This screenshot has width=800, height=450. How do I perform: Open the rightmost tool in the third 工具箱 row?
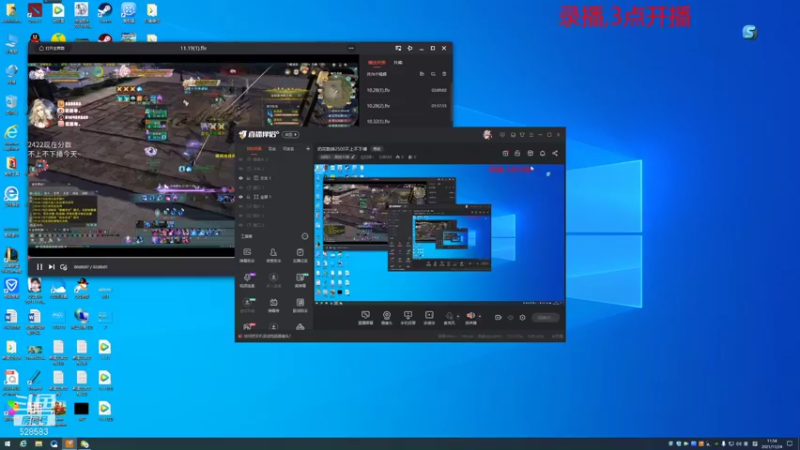coord(300,305)
